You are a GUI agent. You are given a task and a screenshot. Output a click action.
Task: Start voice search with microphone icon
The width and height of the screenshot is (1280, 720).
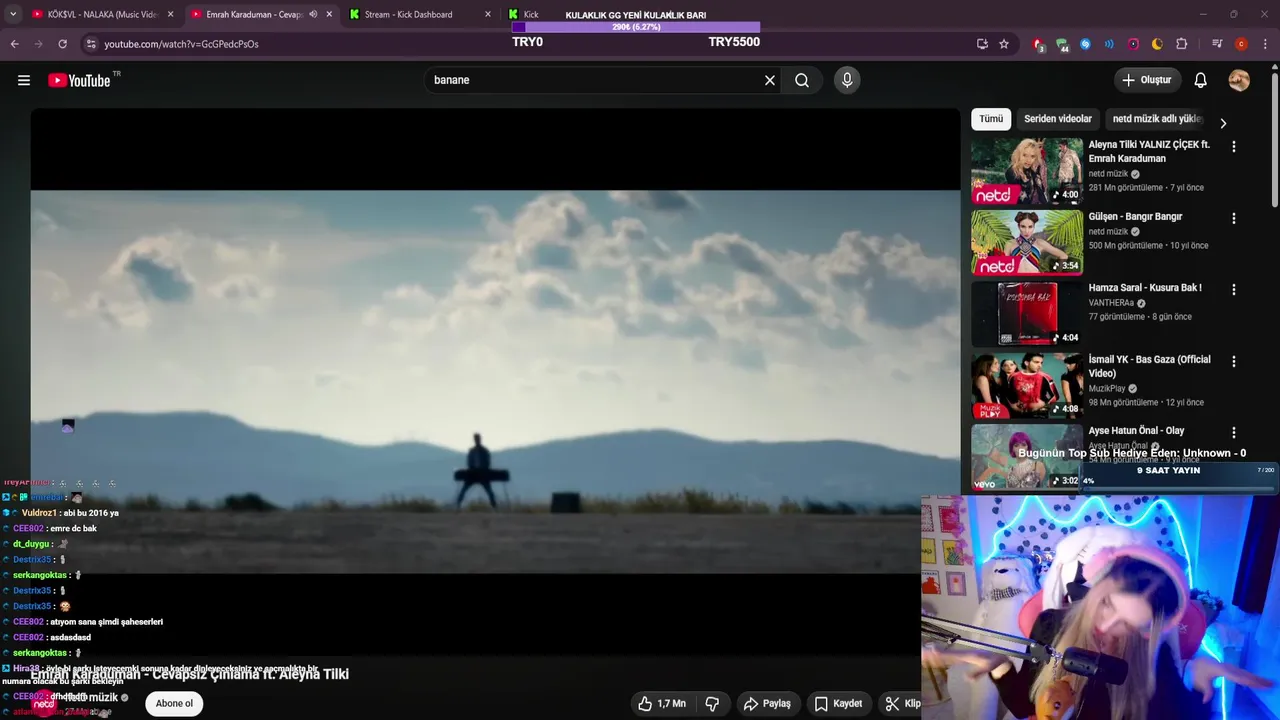(x=847, y=80)
